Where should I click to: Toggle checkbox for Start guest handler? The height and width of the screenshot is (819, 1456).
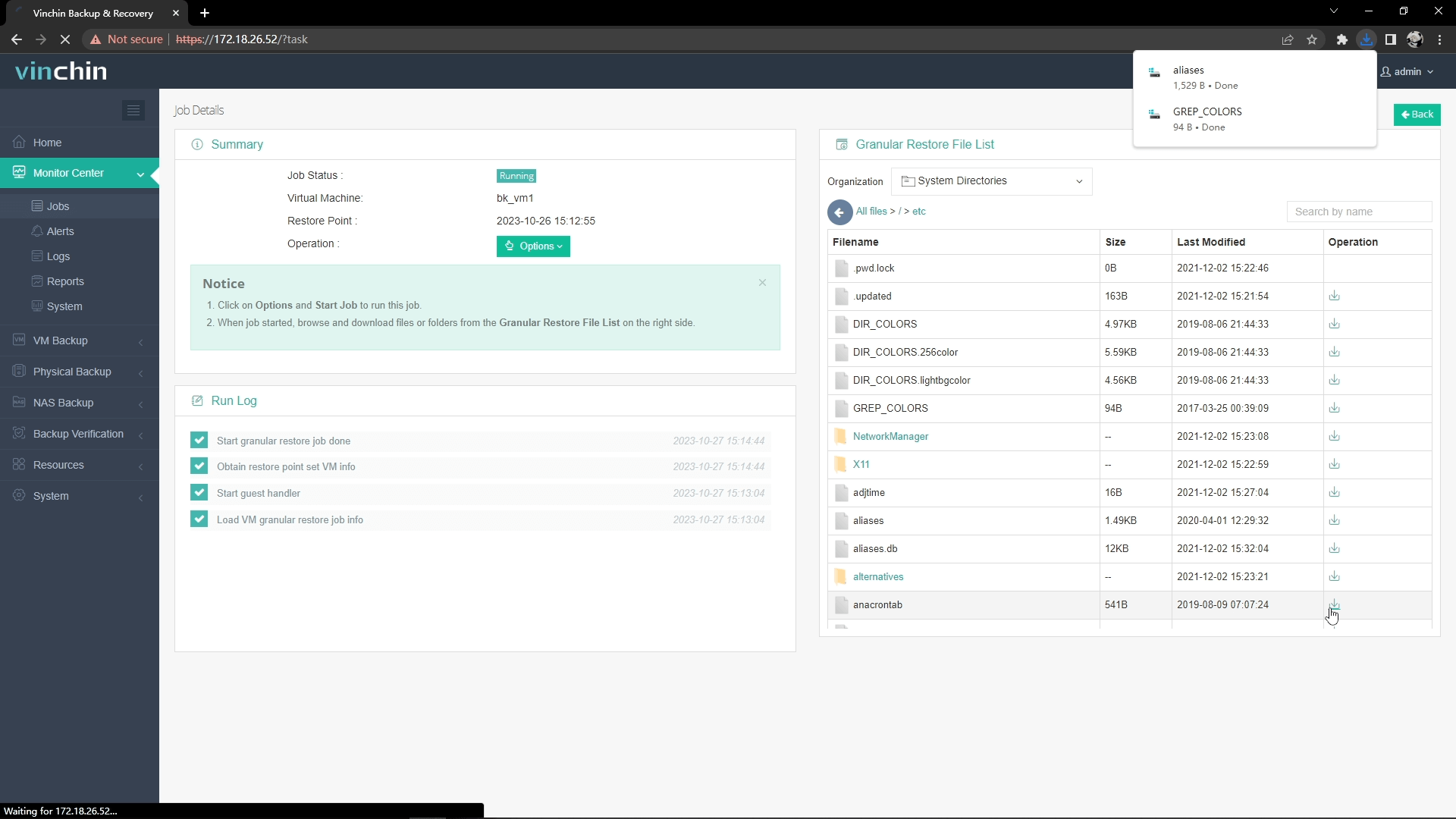(199, 493)
